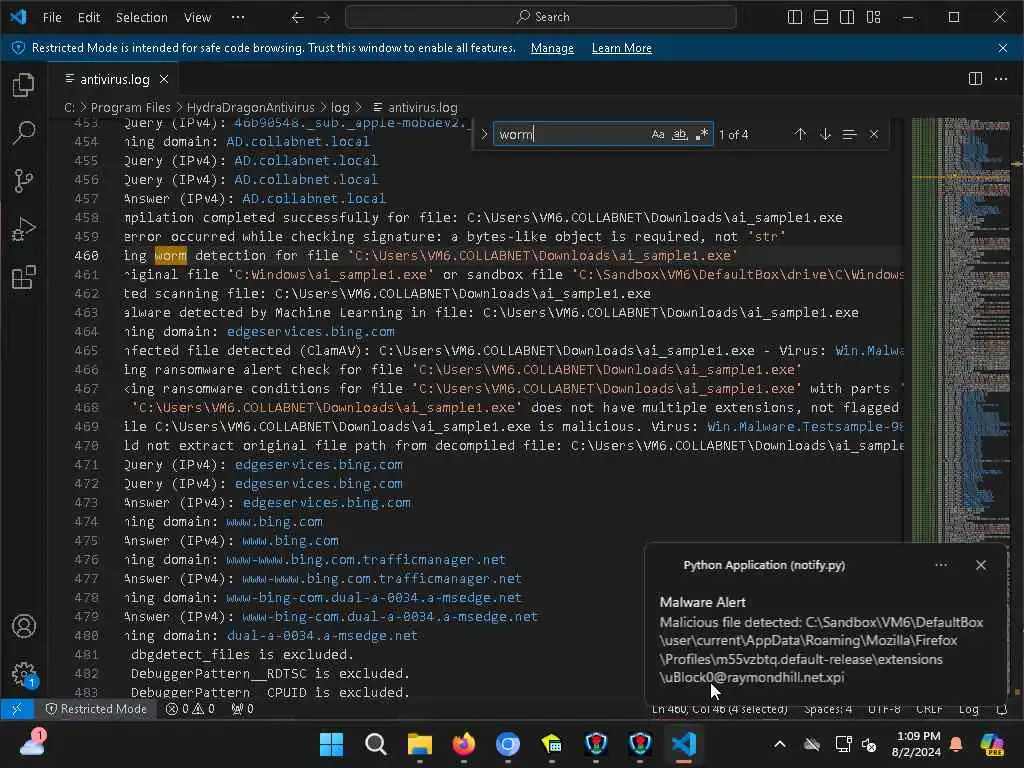Toggle Match Case in find widget
This screenshot has width=1024, height=768.
pos(658,135)
